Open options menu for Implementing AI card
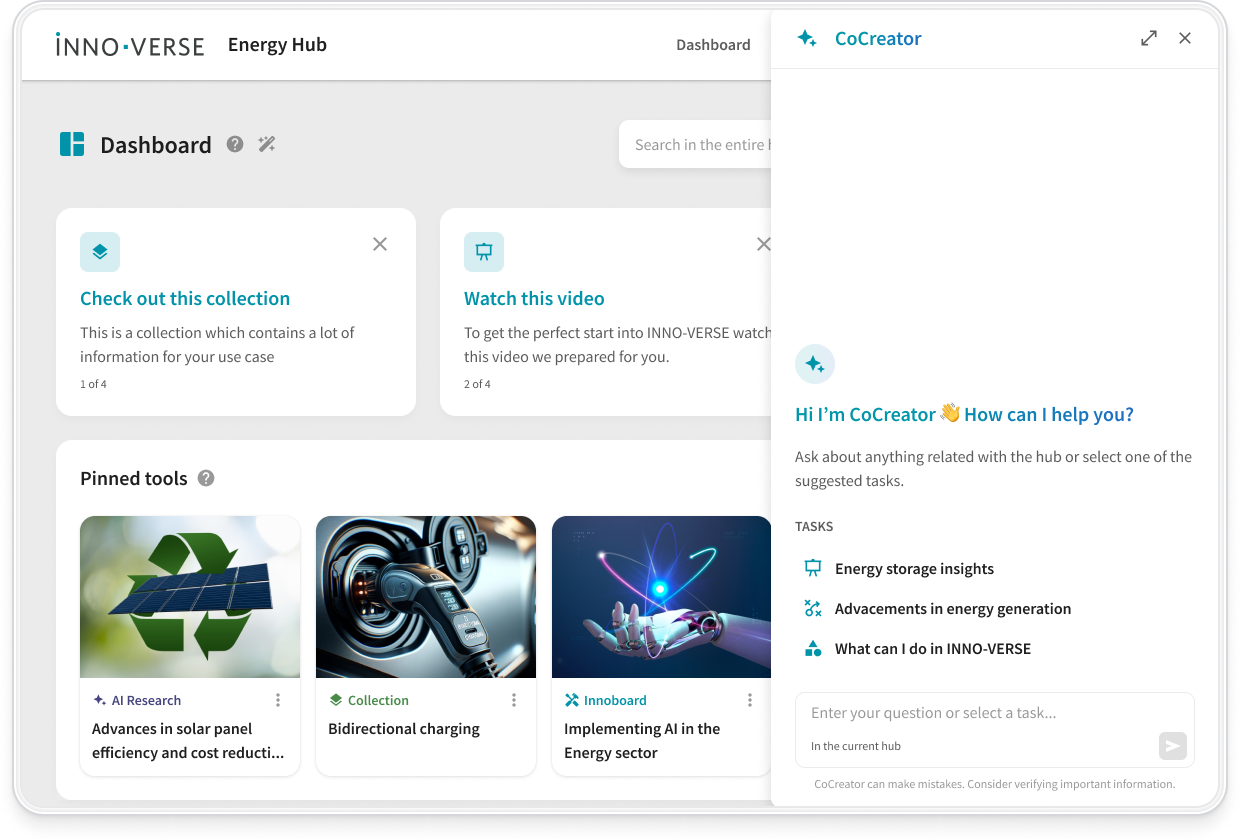This screenshot has height=840, width=1240. (x=750, y=700)
